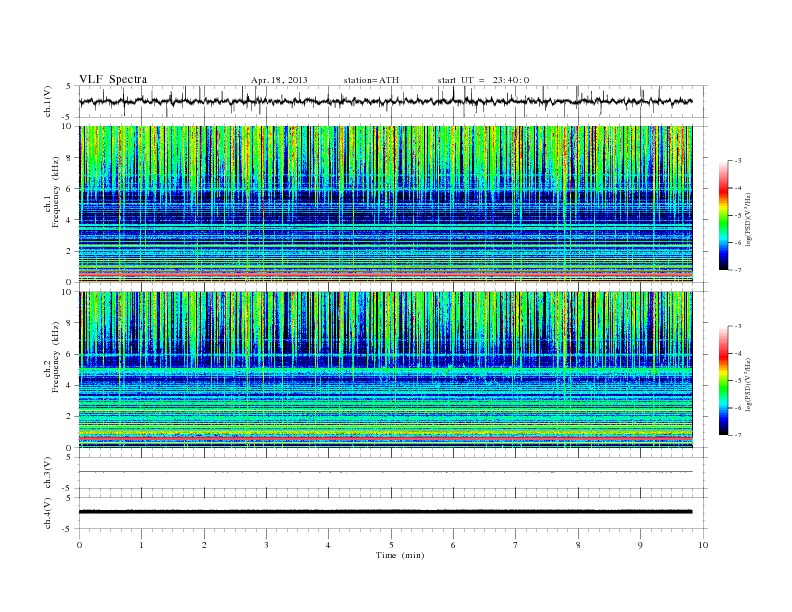Click the ch.2 spectrogram color scale bar

point(724,381)
